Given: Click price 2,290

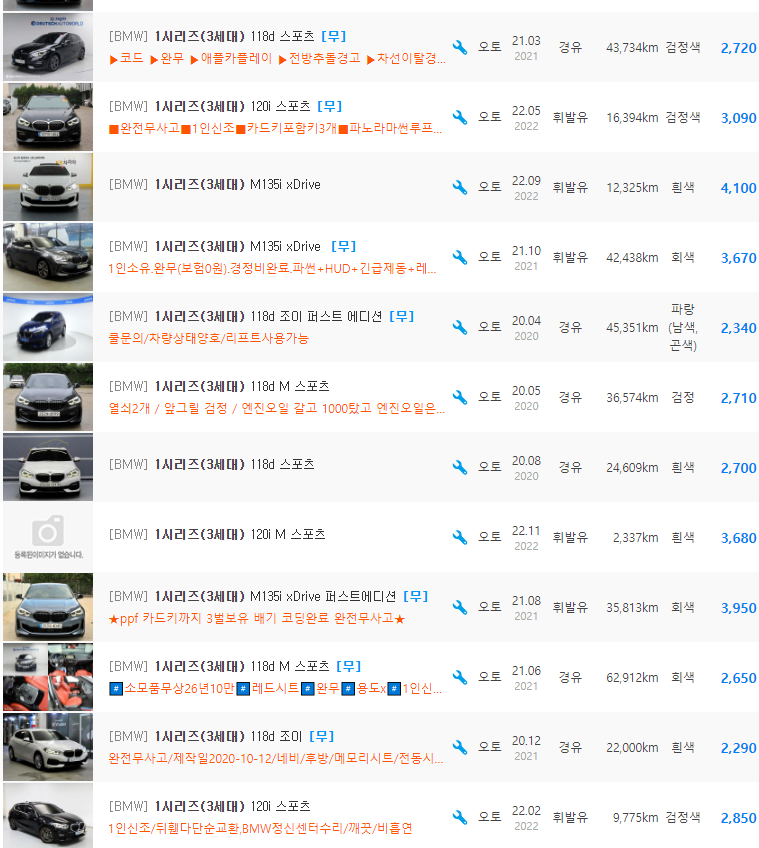Looking at the screenshot, I should [x=738, y=748].
